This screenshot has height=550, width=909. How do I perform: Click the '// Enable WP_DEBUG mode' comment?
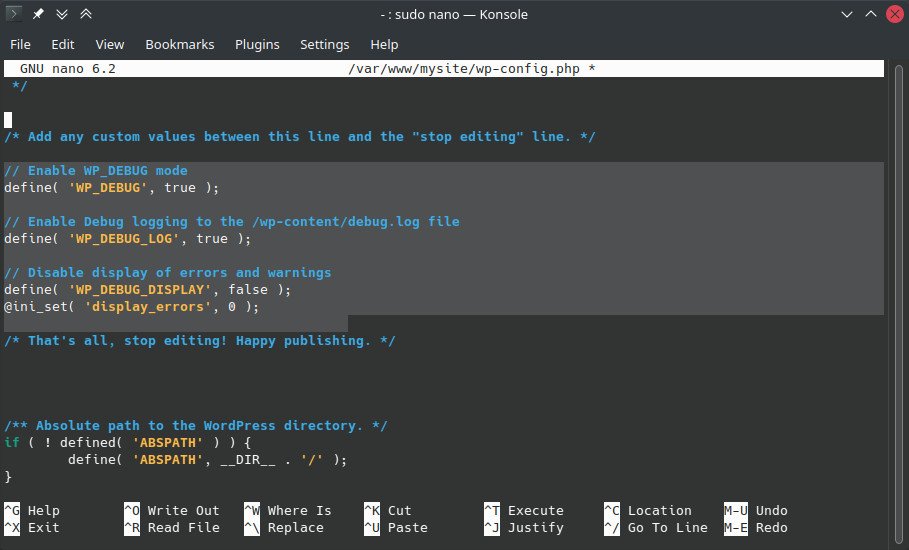coord(96,171)
